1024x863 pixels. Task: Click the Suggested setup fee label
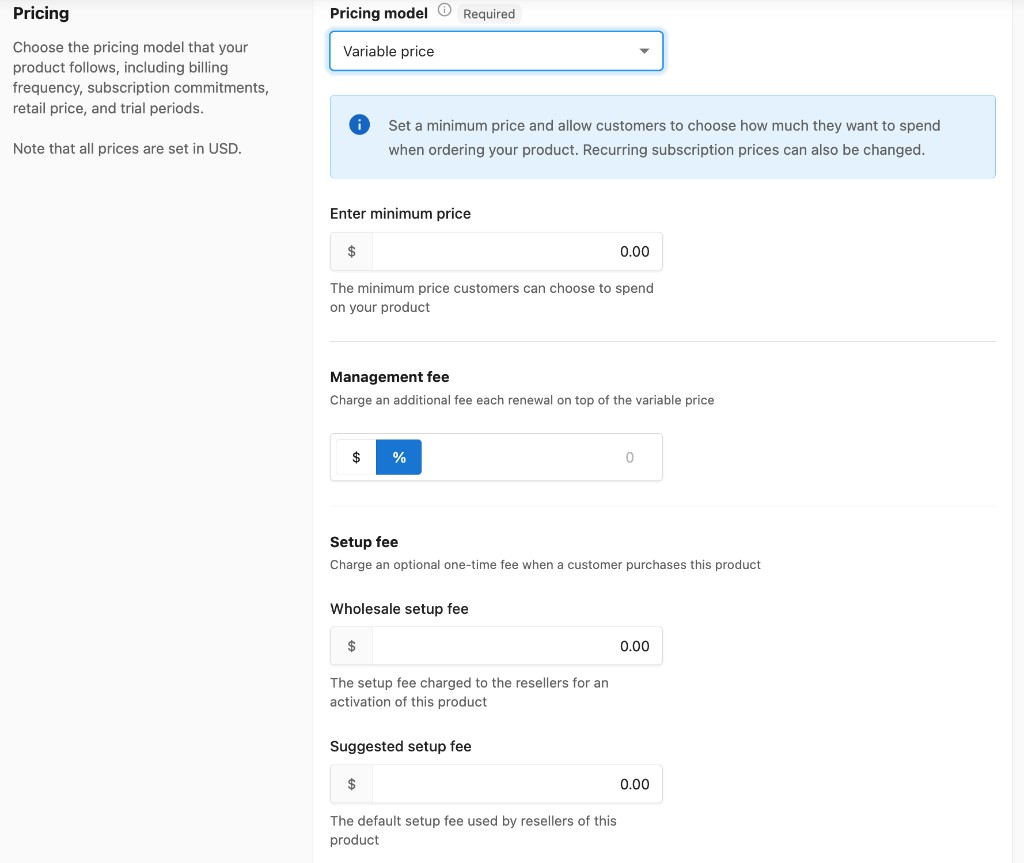click(x=400, y=746)
